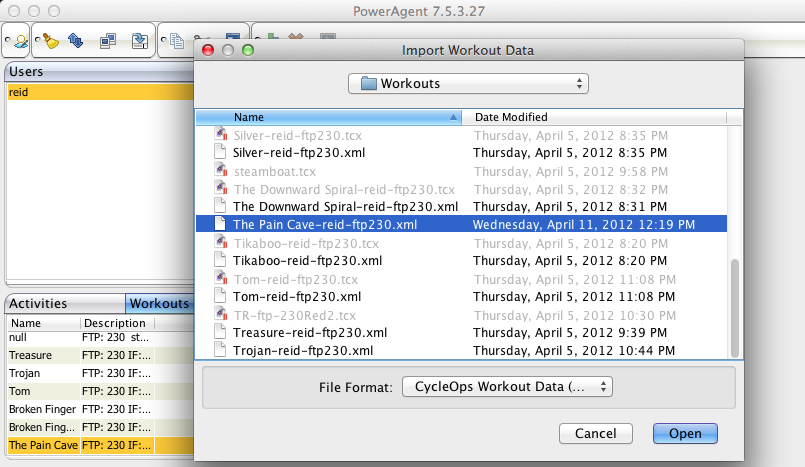805x467 pixels.
Task: Click the Workouts folder icon in path popup
Action: click(369, 83)
